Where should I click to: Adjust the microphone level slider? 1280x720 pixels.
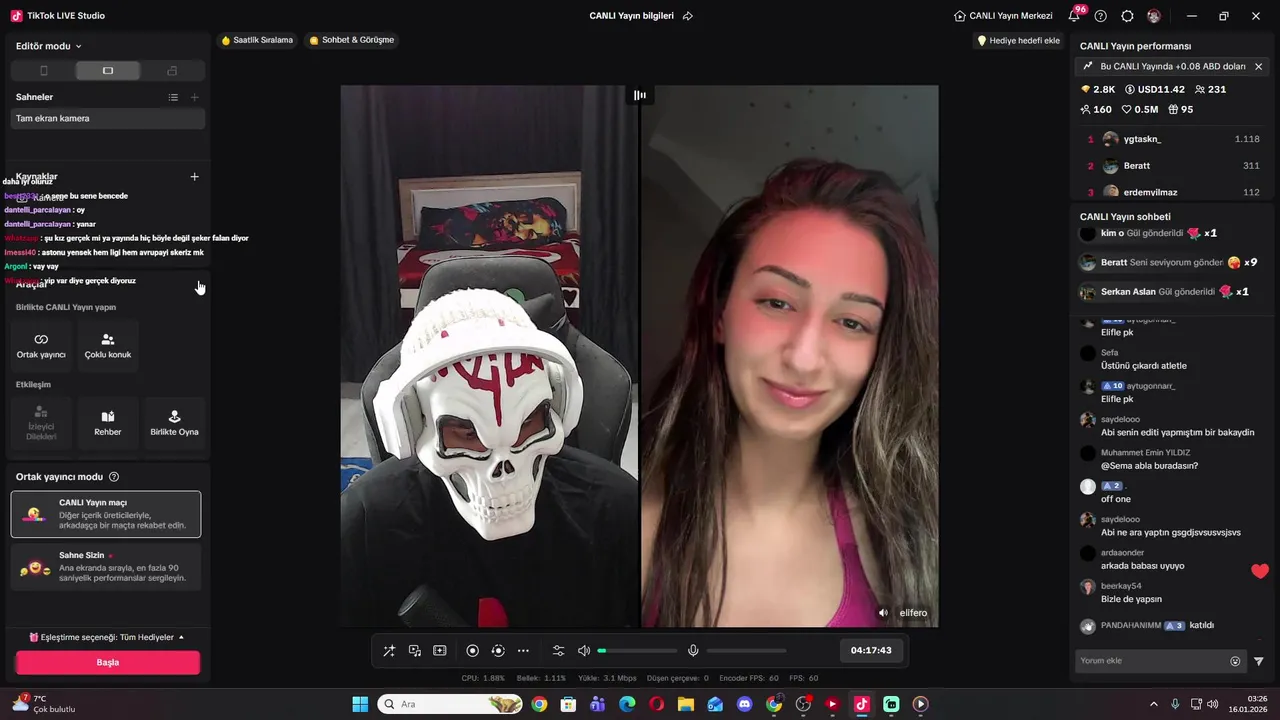pos(746,651)
